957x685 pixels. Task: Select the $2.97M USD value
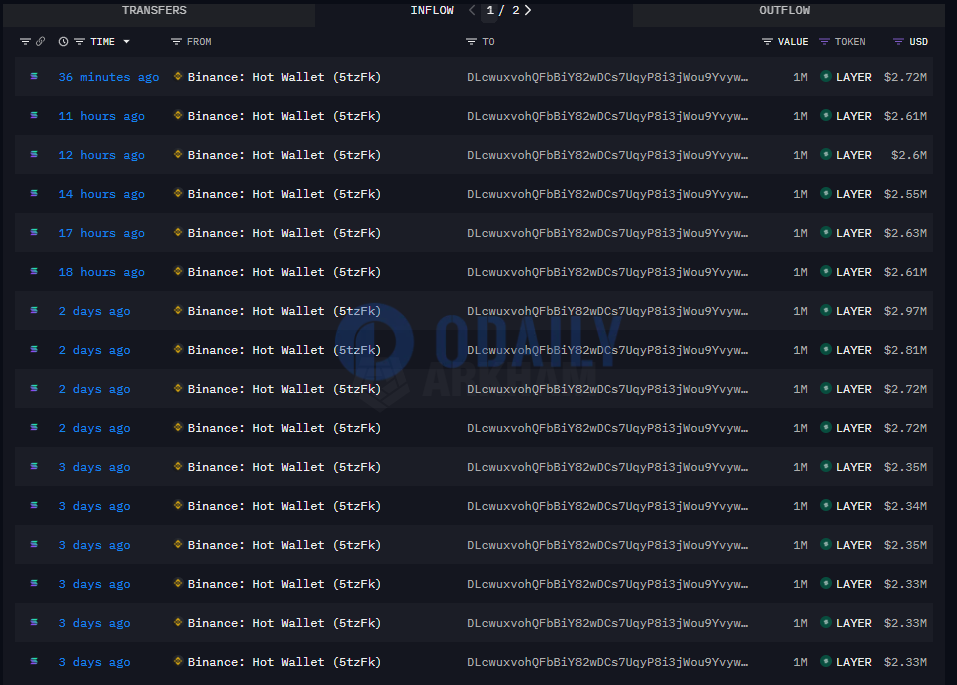[x=905, y=311]
